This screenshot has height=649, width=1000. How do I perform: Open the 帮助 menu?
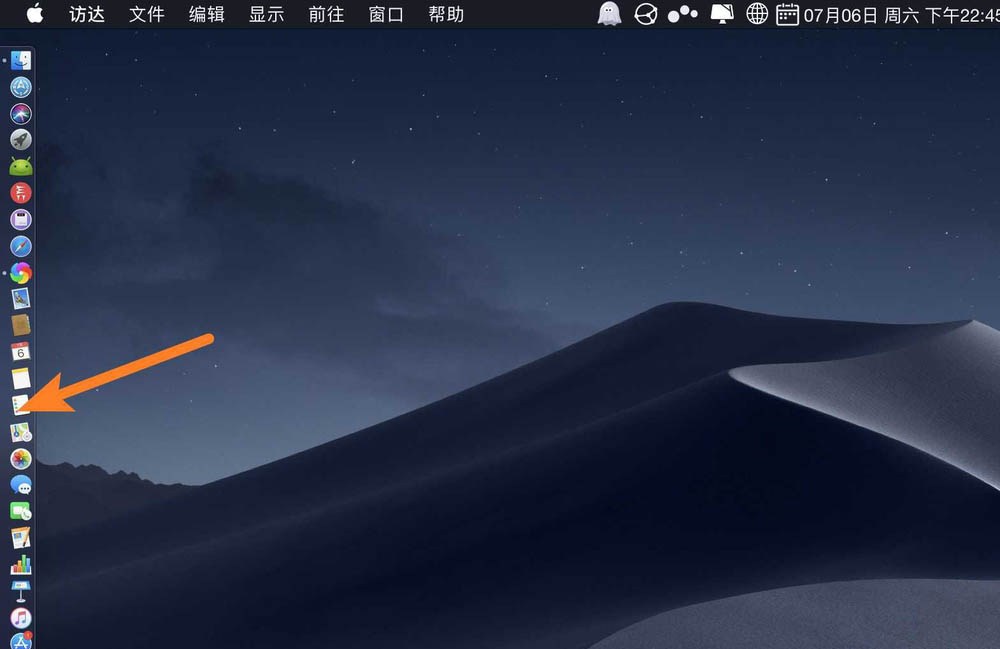tap(446, 14)
